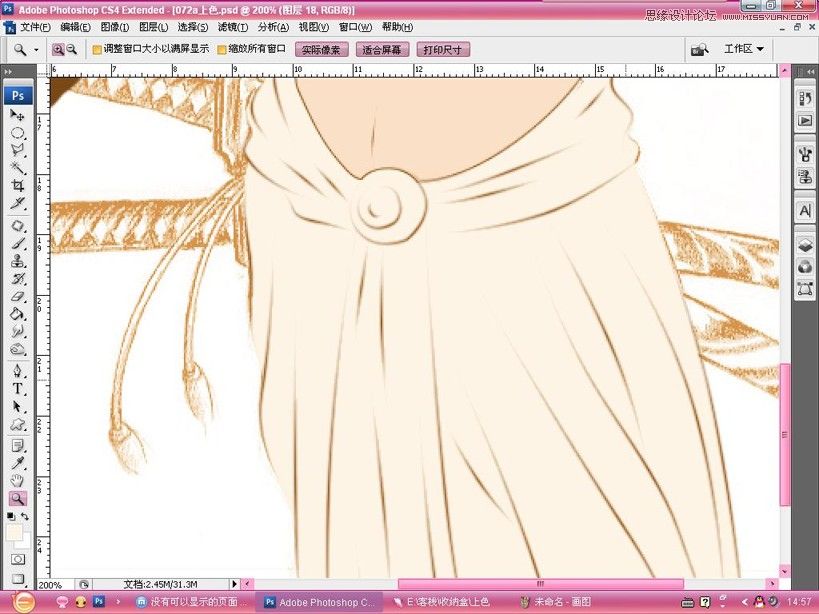Screen dimensions: 819x614
Task: Open the Layers panel icon
Action: coord(805,244)
